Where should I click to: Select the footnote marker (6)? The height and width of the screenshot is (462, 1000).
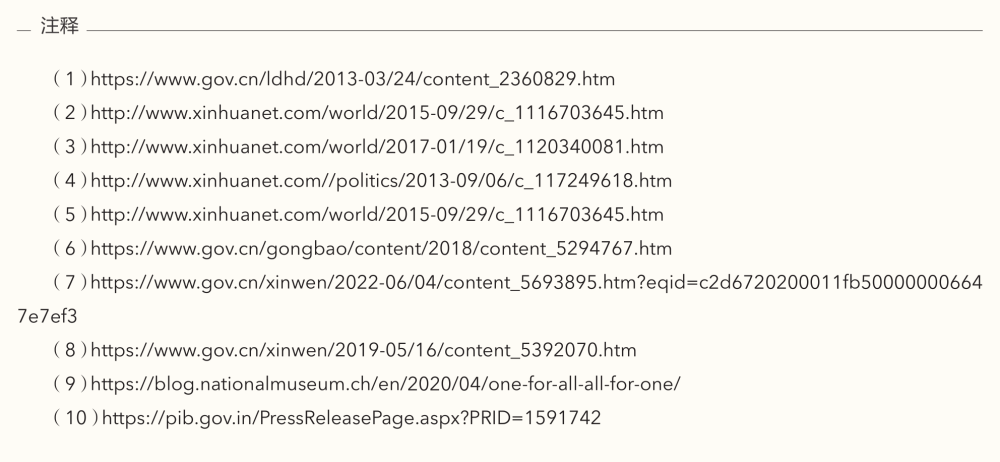pos(70,249)
